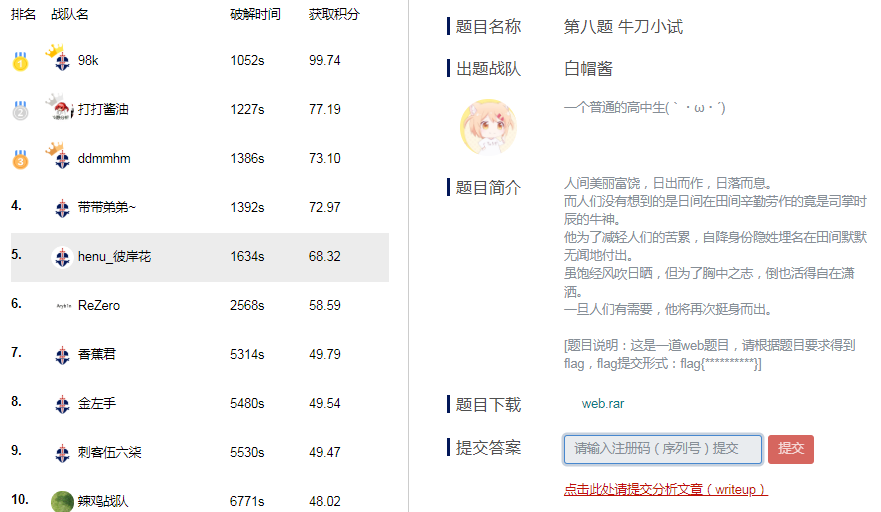
Task: Click the 获取积分 column header
Action: click(x=334, y=14)
